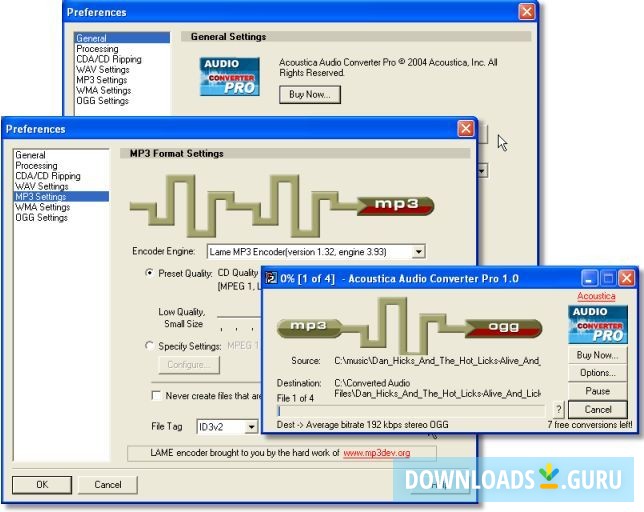
Task: Open Options in the converter window
Action: [598, 373]
